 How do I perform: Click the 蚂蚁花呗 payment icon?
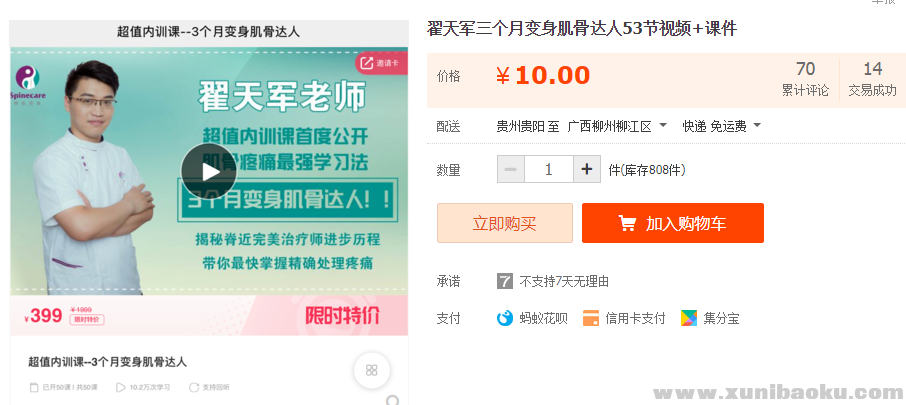tap(505, 318)
